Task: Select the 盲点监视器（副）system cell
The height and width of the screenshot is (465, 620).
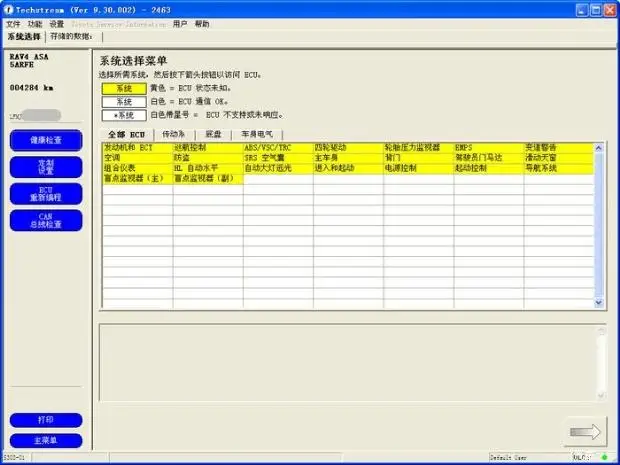Action: 208,179
